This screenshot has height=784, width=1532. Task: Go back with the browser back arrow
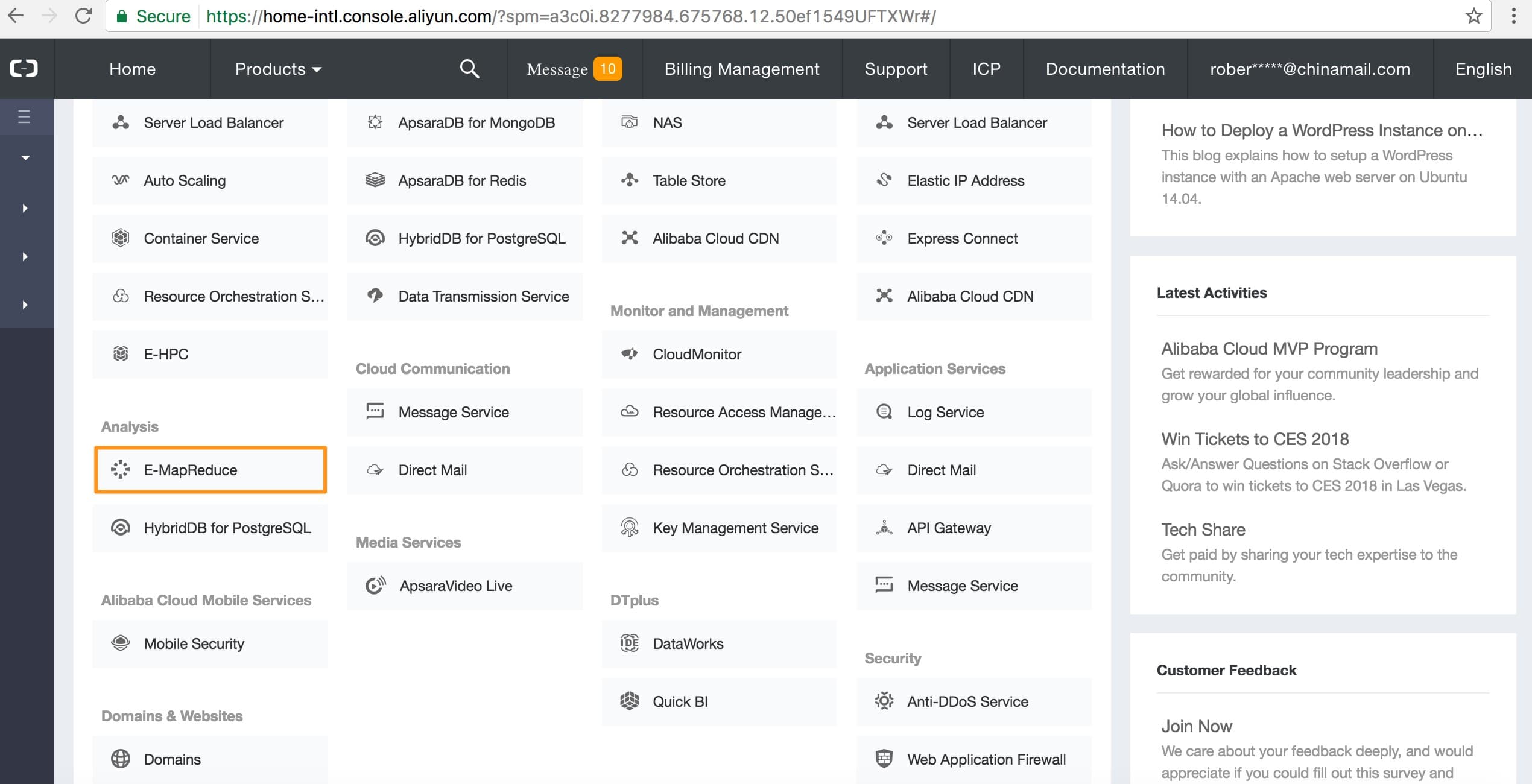pyautogui.click(x=16, y=16)
